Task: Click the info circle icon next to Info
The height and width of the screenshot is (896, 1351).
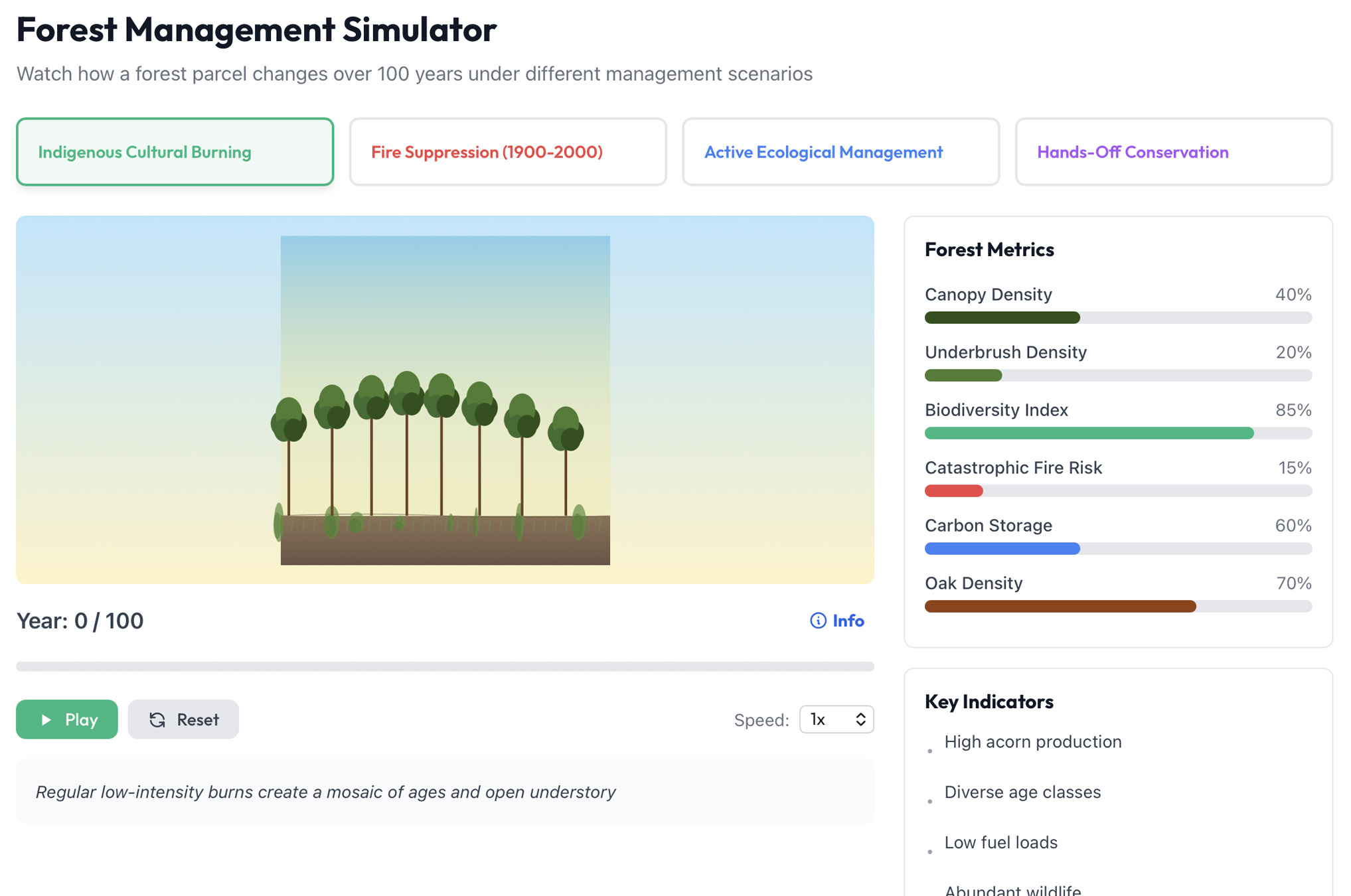Action: coord(817,621)
